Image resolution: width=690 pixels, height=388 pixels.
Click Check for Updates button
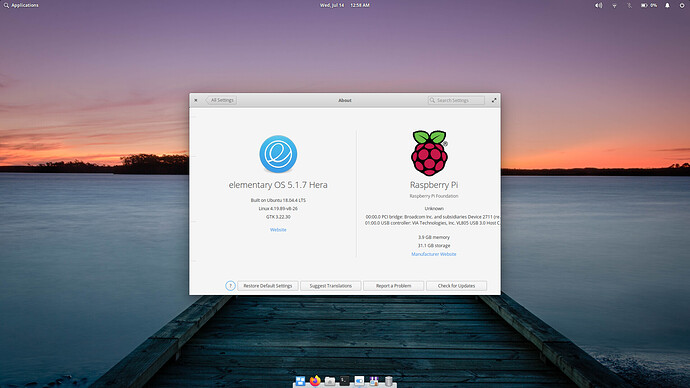tap(456, 286)
